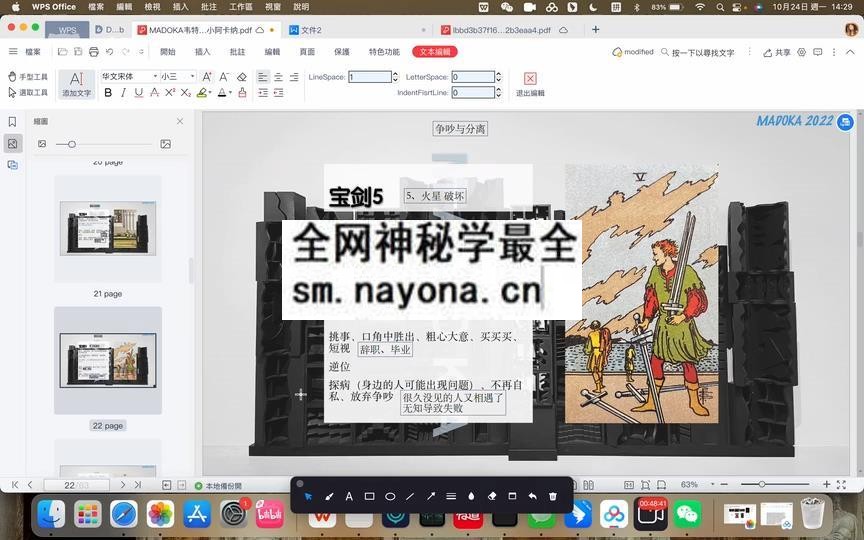This screenshot has height=540, width=864.
Task: Click the Add Text (添加文字) tool
Action: pos(76,84)
